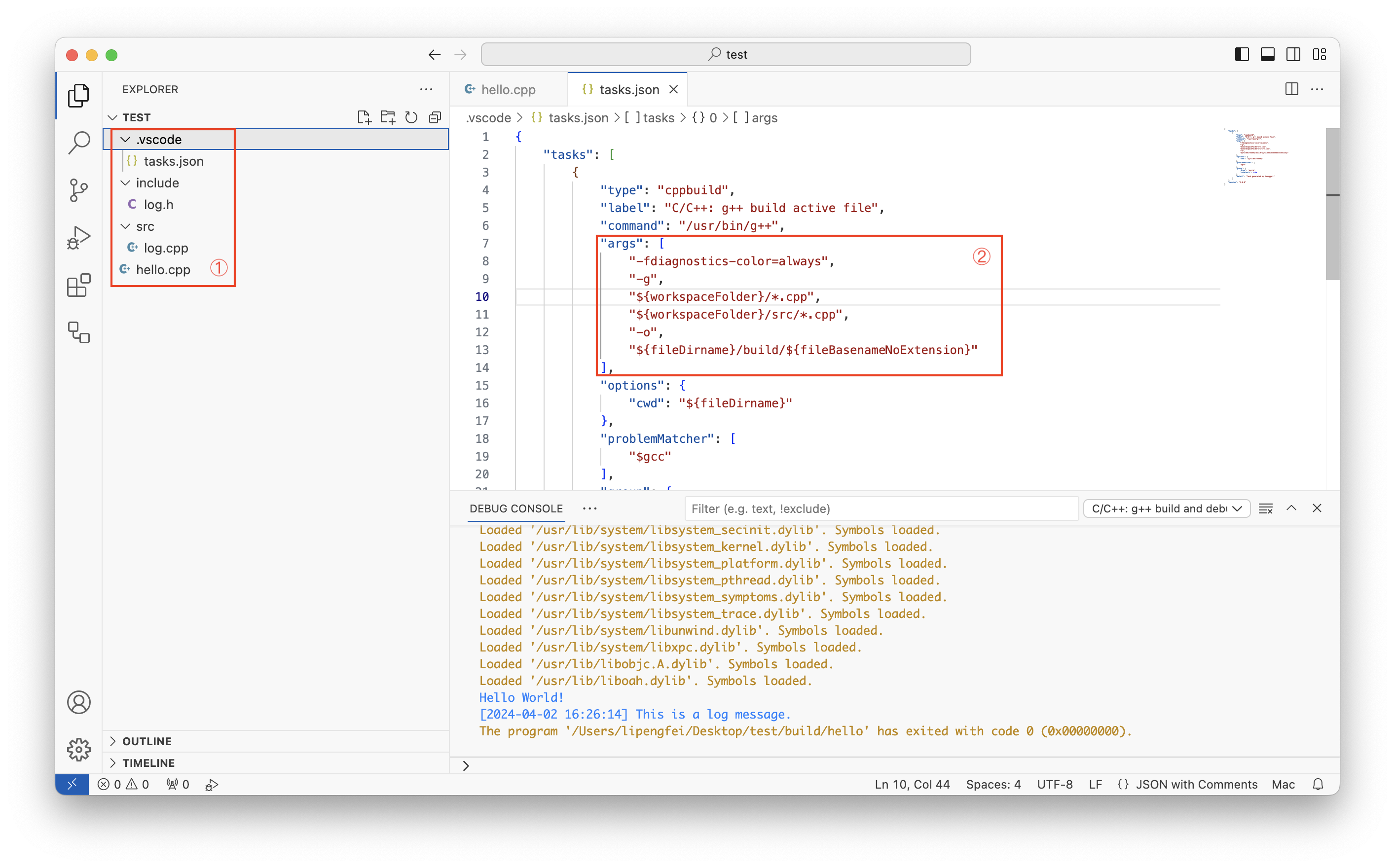This screenshot has height=868, width=1395.
Task: Collapse the TEST workspace section
Action: [x=112, y=118]
